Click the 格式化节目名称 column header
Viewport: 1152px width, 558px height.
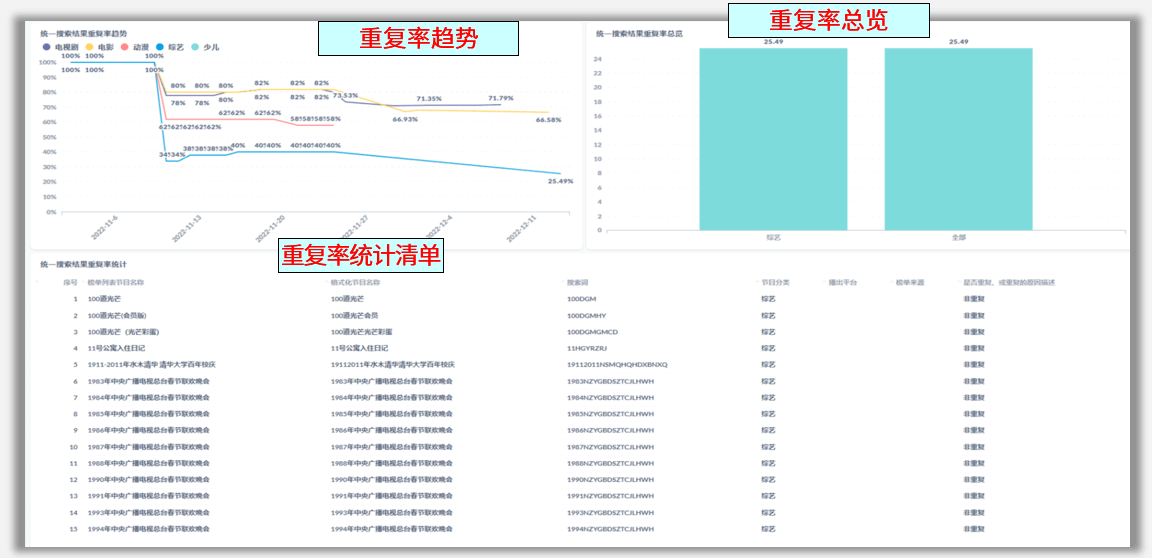pyautogui.click(x=355, y=283)
